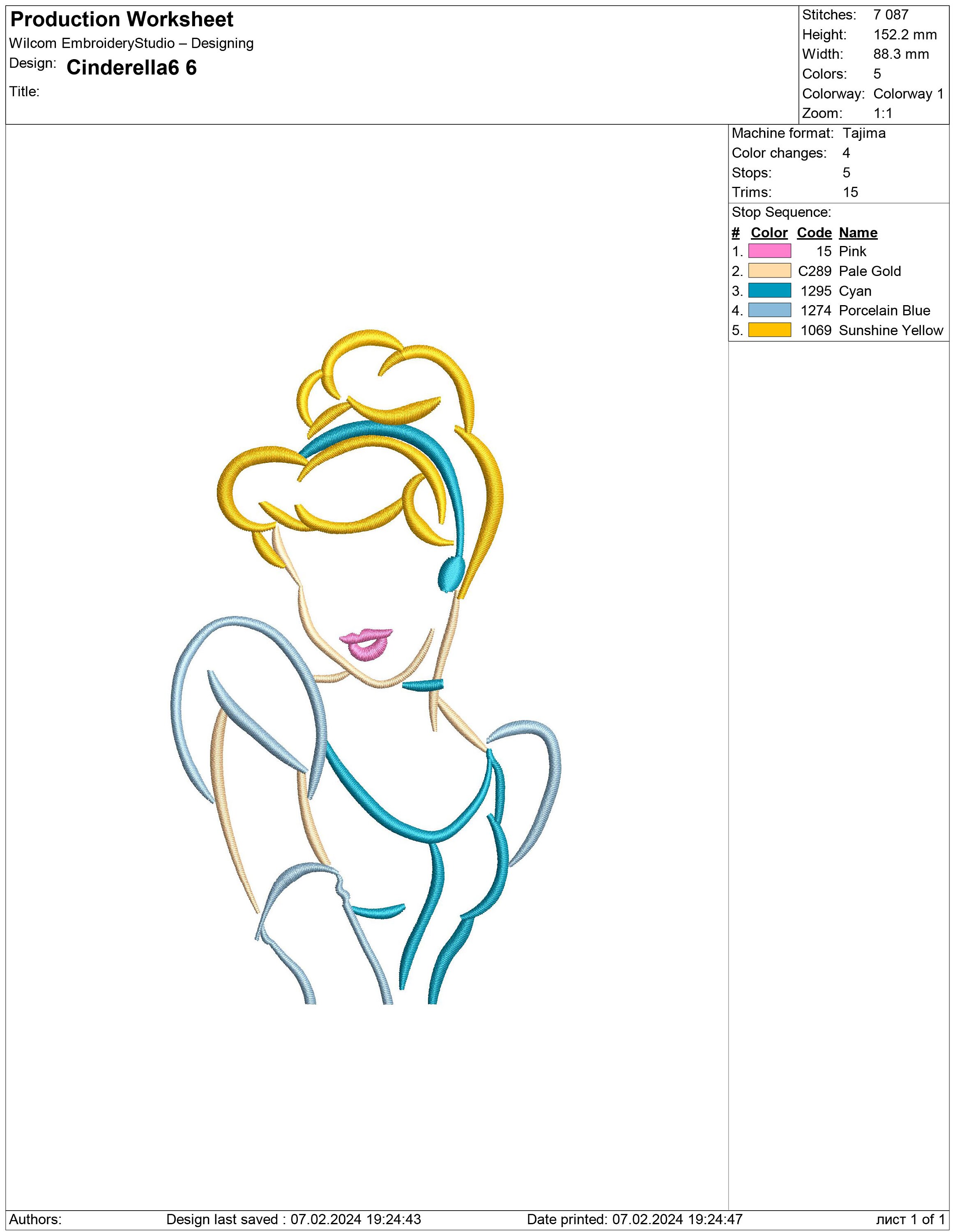Click the "Color changes:" label

click(779, 154)
